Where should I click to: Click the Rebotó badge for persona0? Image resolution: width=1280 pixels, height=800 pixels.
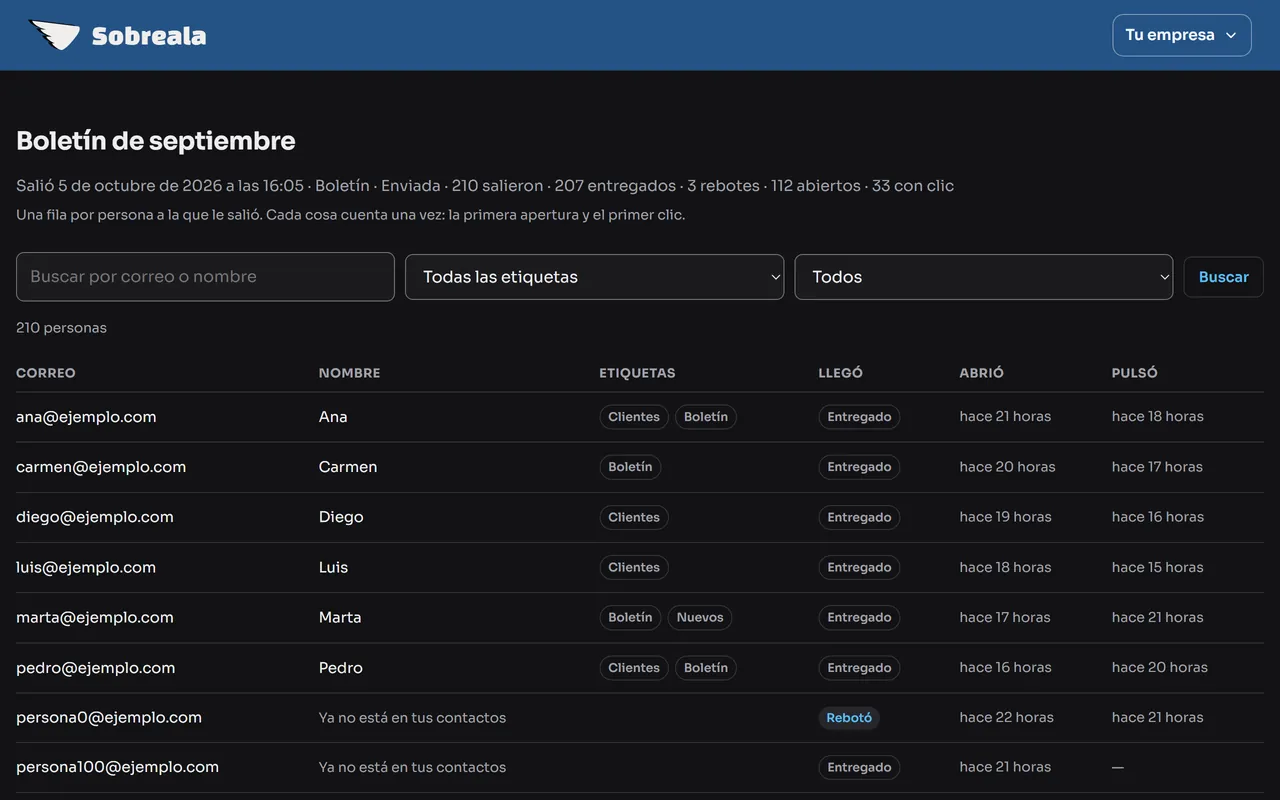tap(849, 717)
